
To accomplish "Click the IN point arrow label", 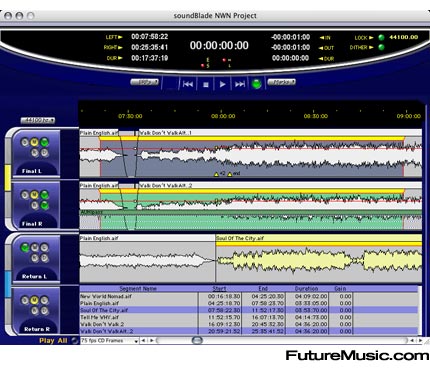I will pos(325,38).
